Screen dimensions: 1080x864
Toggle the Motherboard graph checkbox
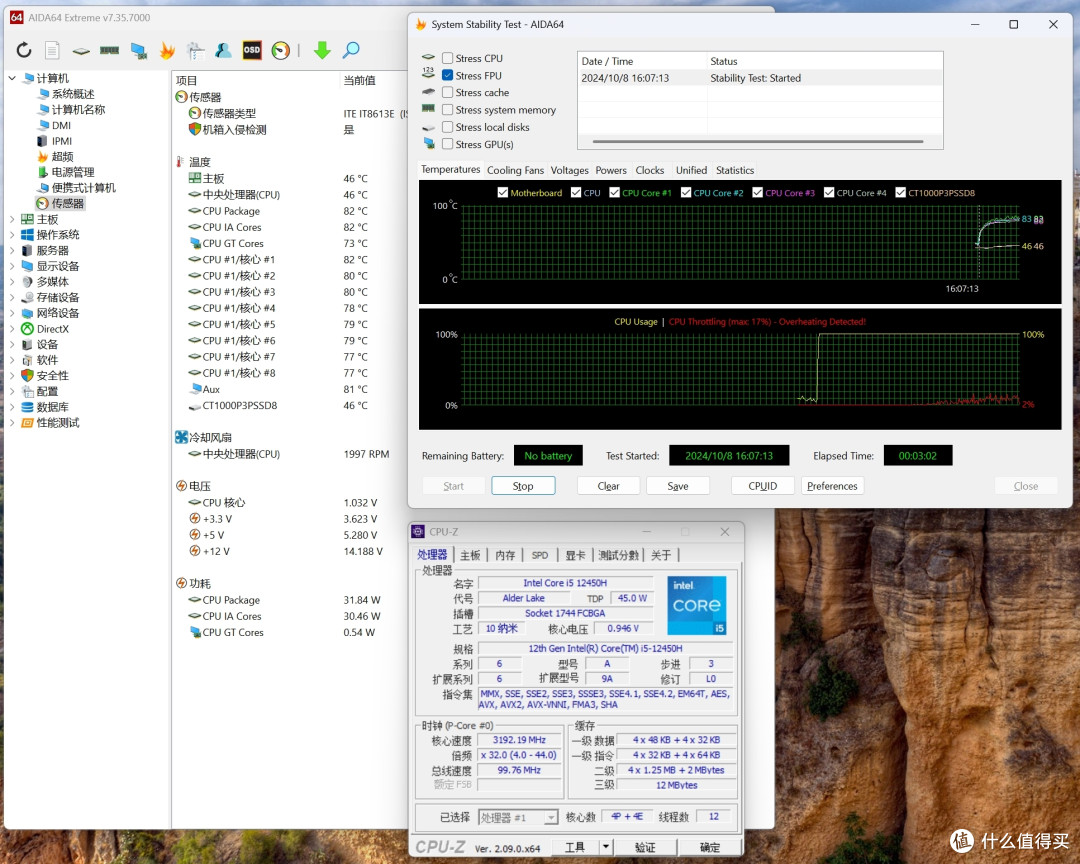pyautogui.click(x=503, y=193)
